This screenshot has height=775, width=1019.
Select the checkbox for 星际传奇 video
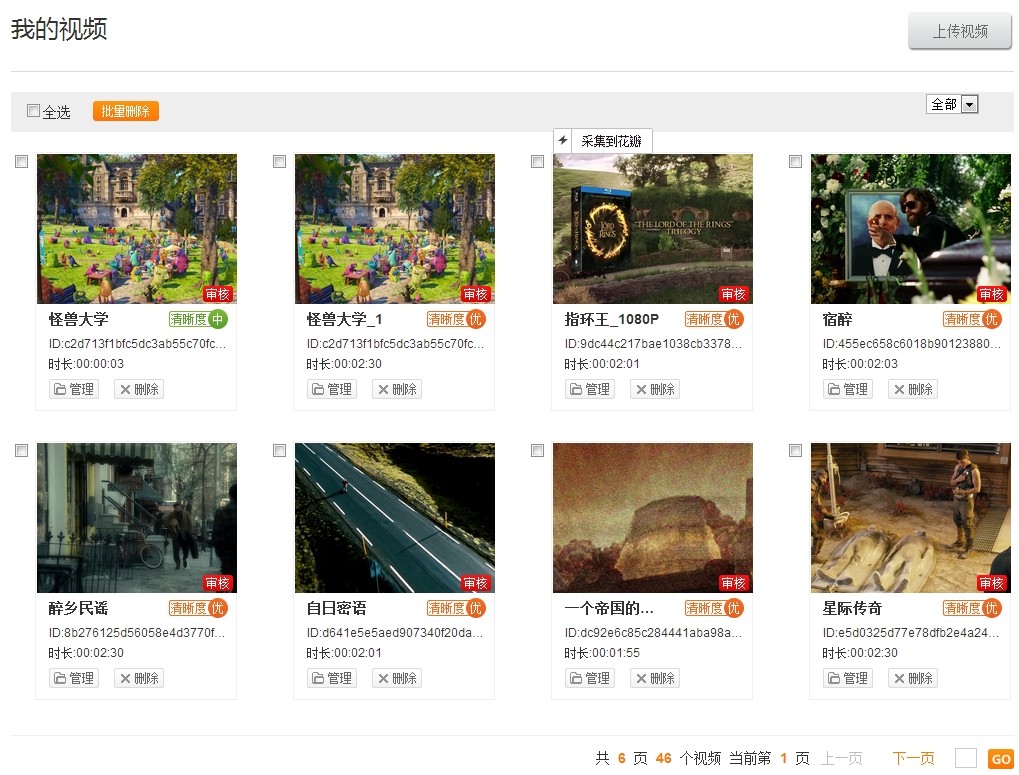click(x=795, y=450)
